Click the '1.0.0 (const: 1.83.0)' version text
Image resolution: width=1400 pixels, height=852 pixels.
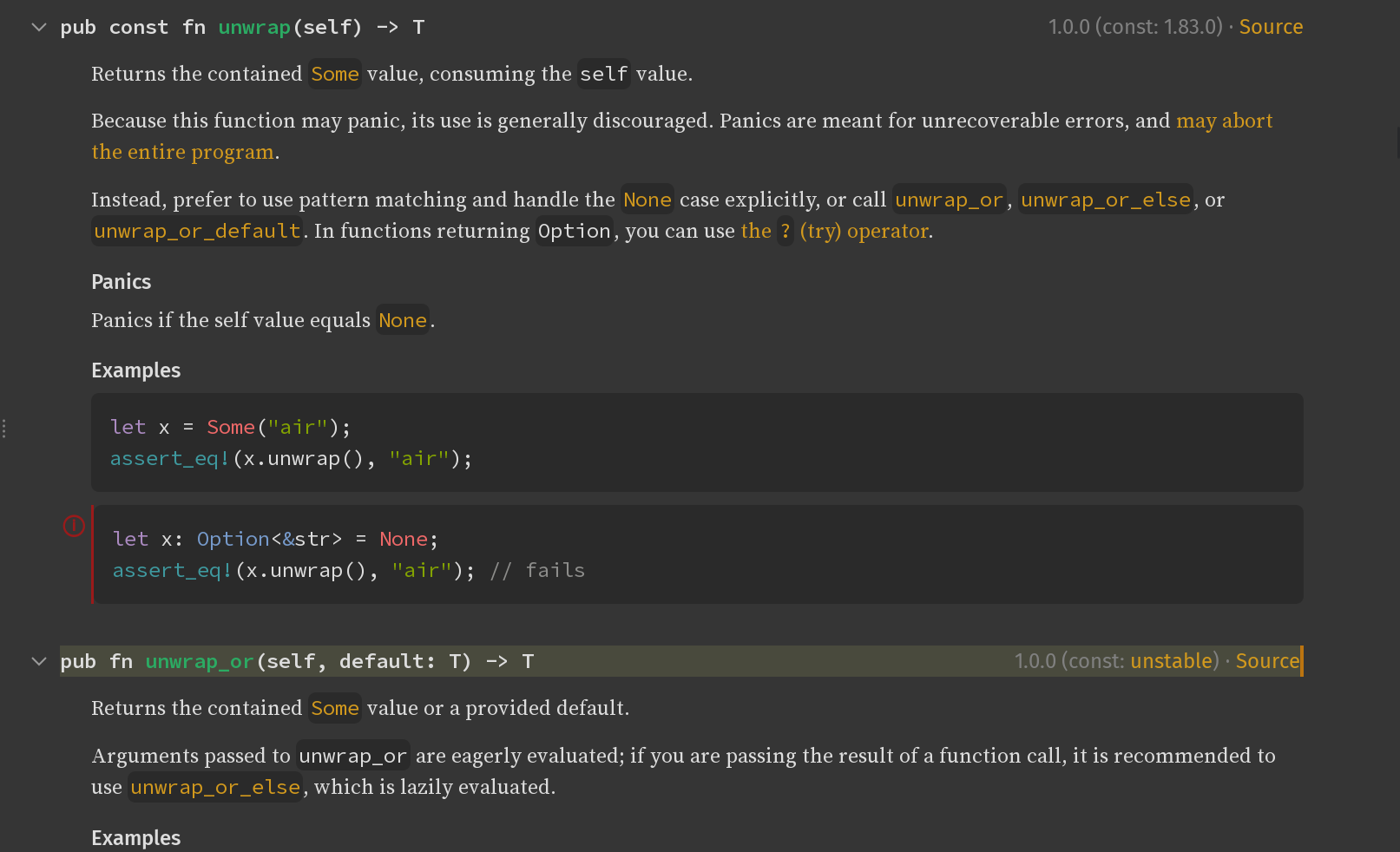tap(1135, 27)
